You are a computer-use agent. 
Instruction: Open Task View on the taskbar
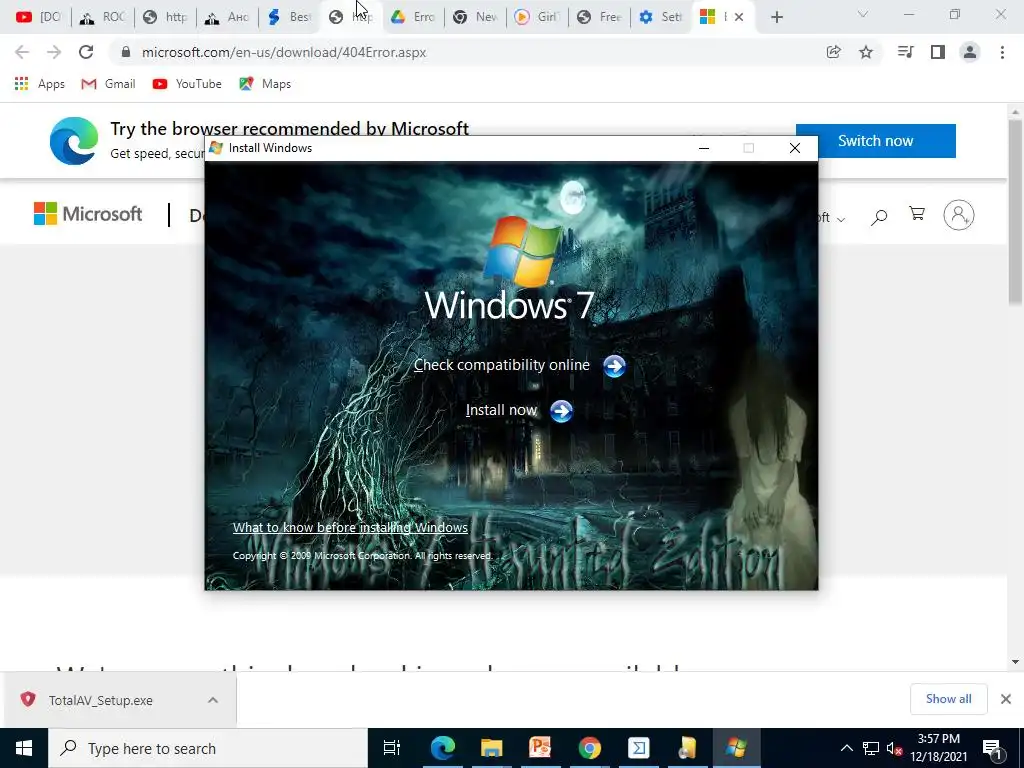pos(392,748)
